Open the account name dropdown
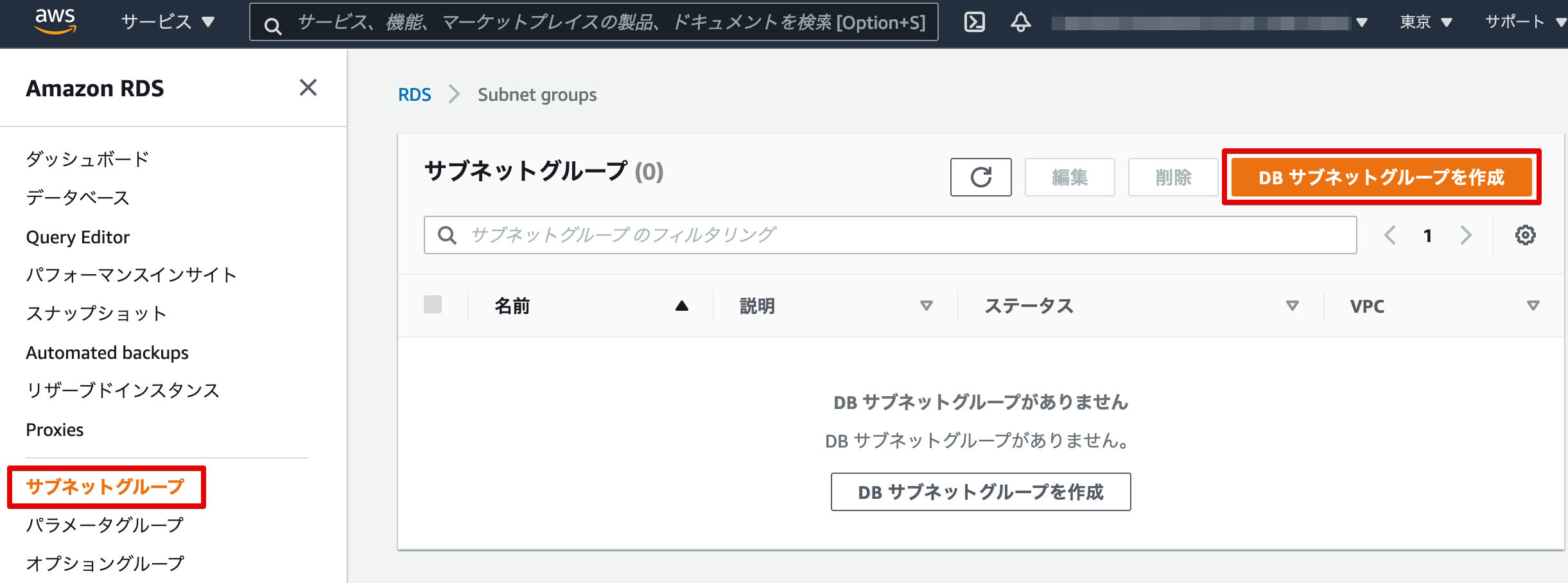 [x=1210, y=22]
